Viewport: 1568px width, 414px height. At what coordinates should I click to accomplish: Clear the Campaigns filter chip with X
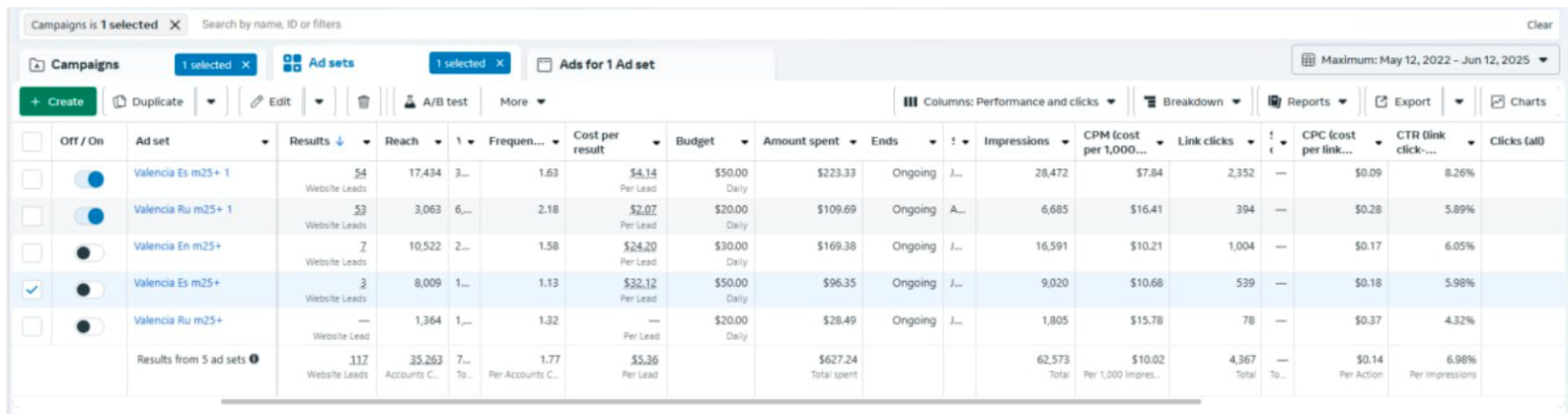click(175, 25)
